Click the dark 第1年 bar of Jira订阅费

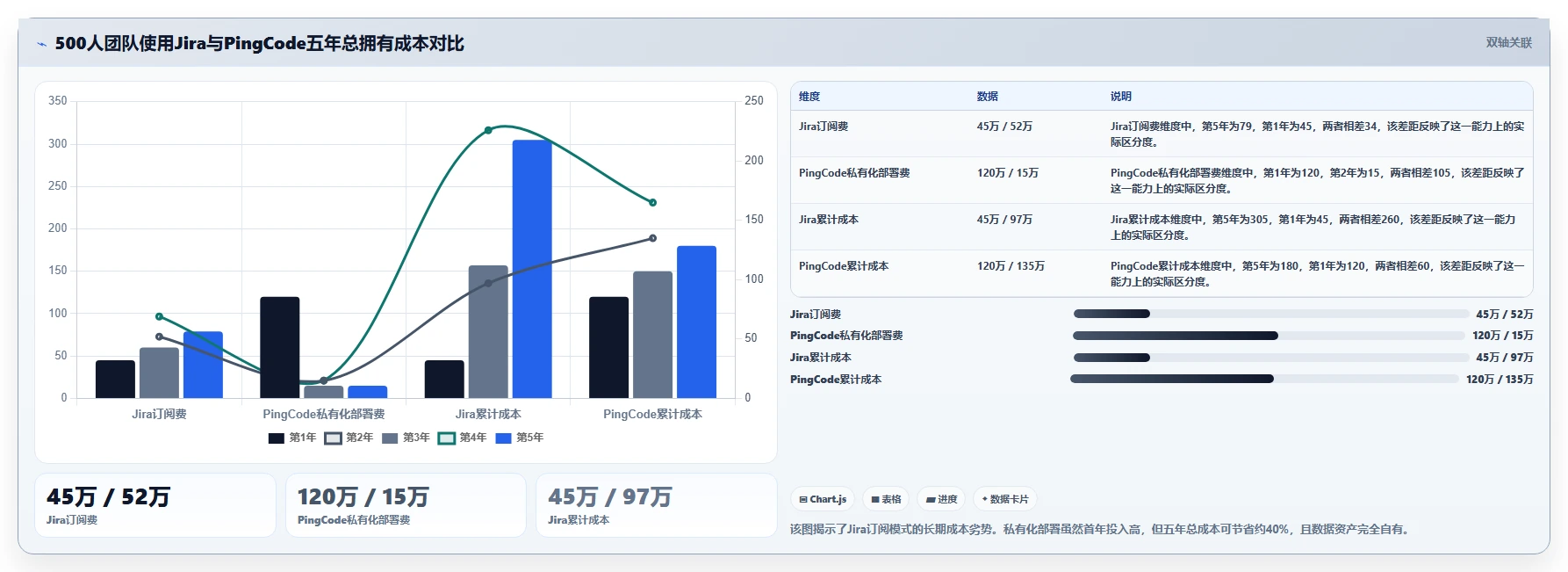click(x=115, y=379)
